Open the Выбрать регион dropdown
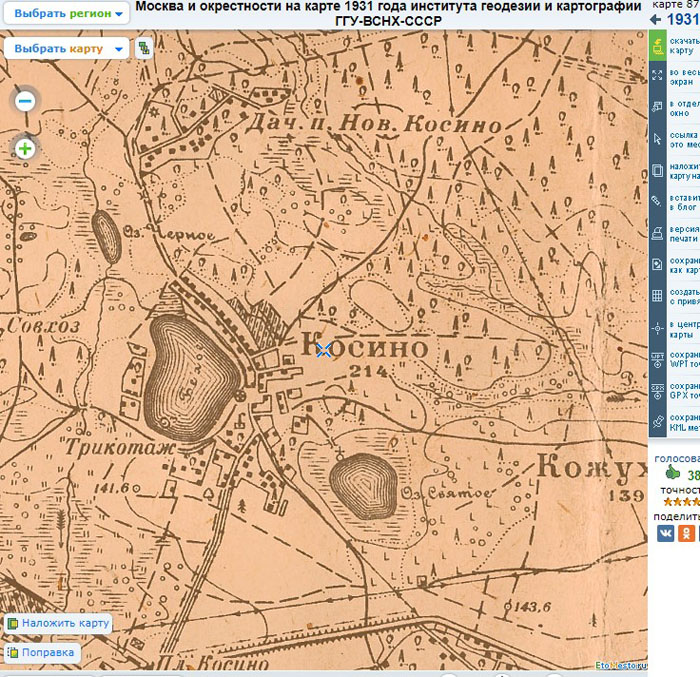Image resolution: width=700 pixels, height=677 pixels. pyautogui.click(x=67, y=13)
